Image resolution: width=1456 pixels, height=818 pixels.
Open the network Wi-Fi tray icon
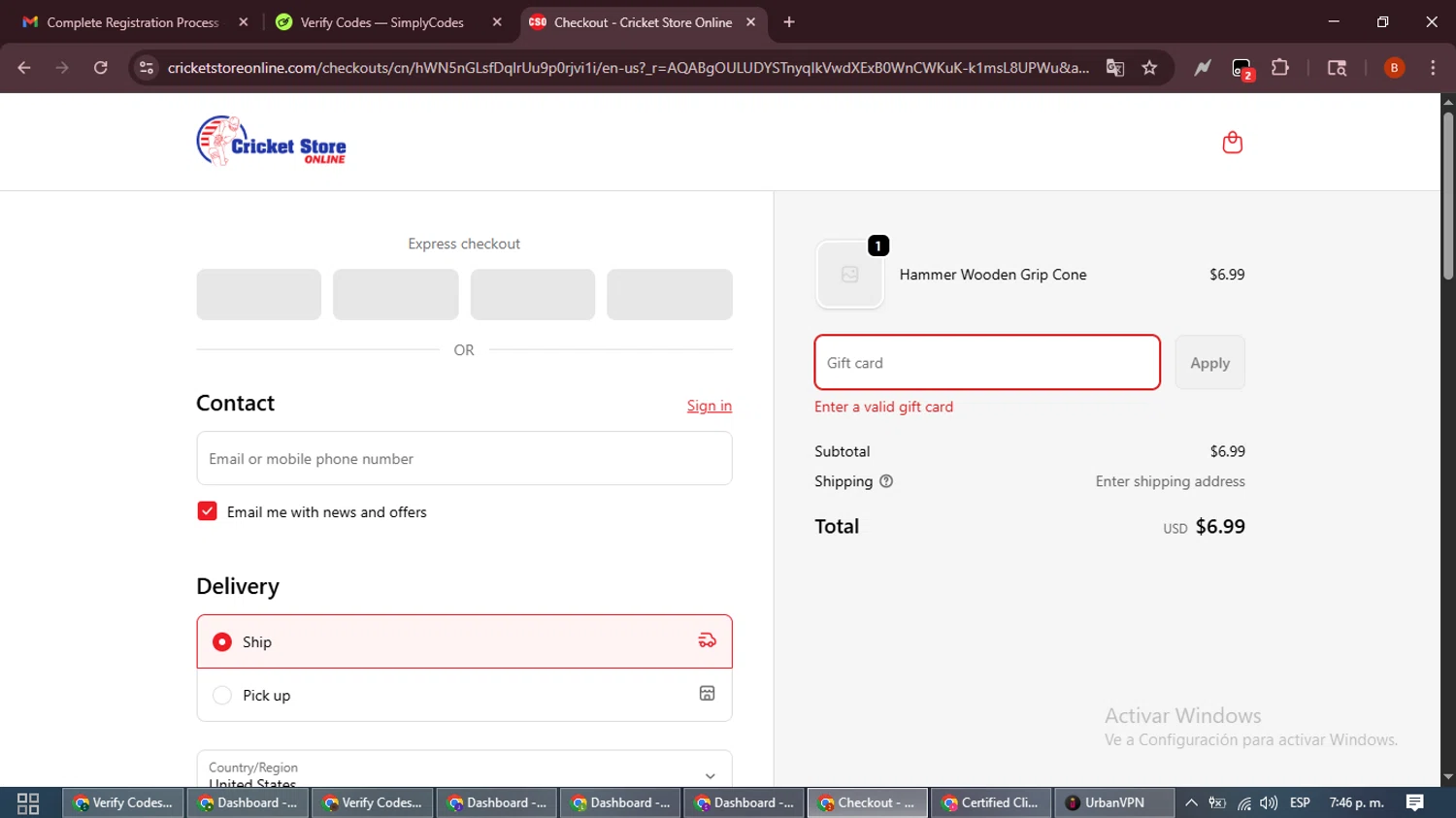coord(1243,802)
